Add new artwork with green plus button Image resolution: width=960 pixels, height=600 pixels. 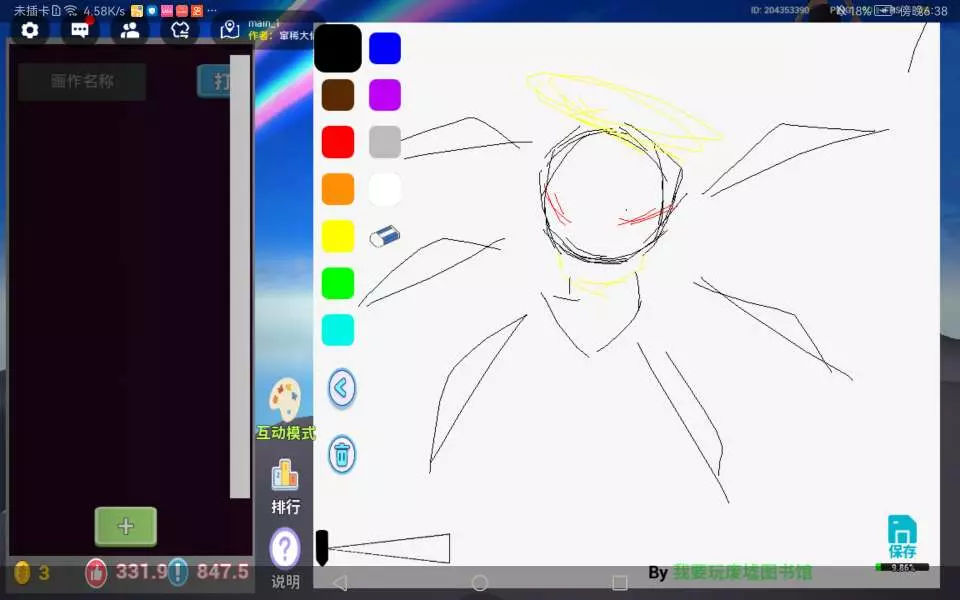126,527
